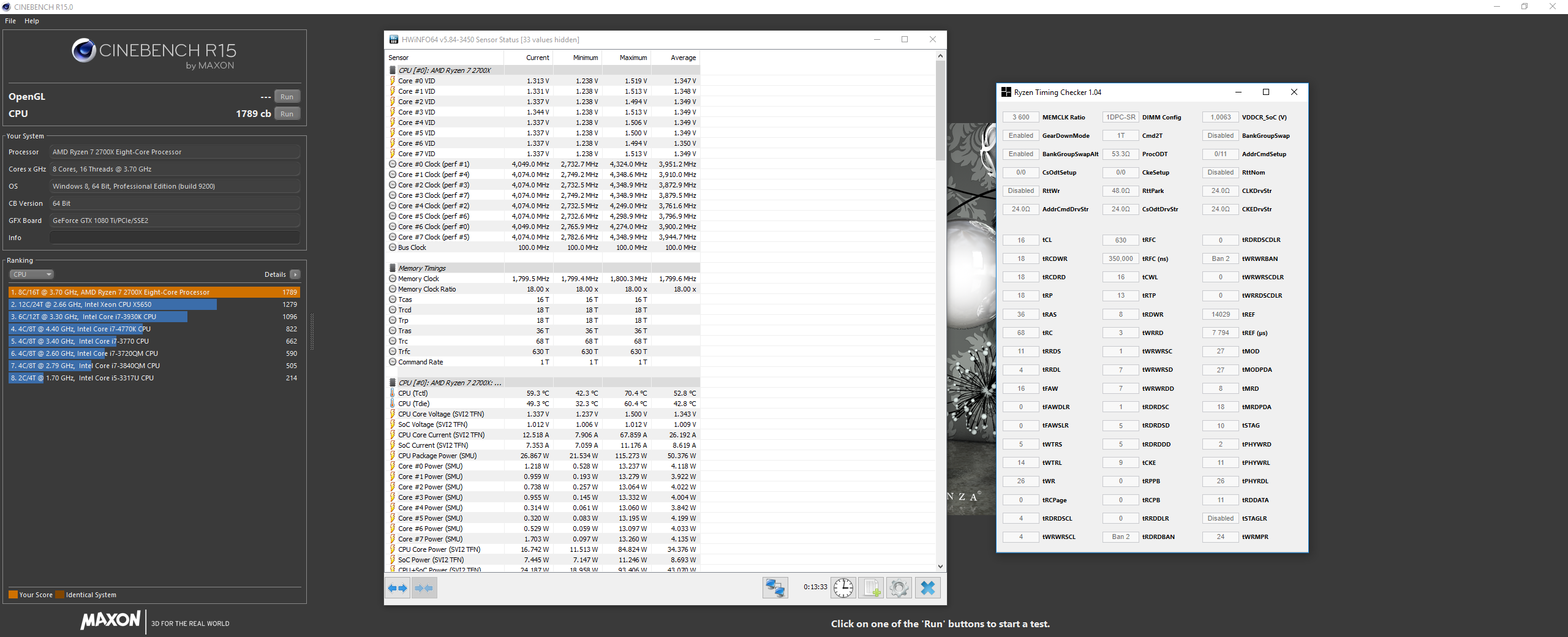Run the CPU benchmark
The image size is (1568, 637).
(287, 114)
